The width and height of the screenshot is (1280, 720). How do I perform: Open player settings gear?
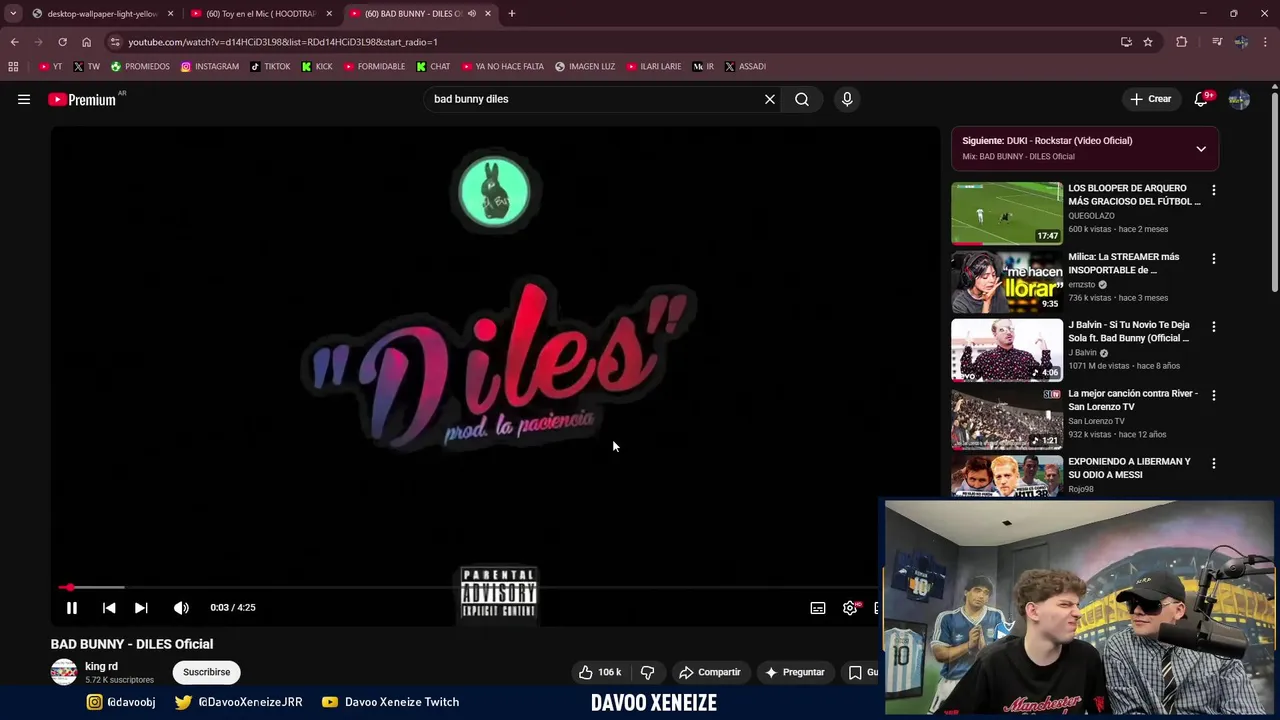(x=850, y=608)
